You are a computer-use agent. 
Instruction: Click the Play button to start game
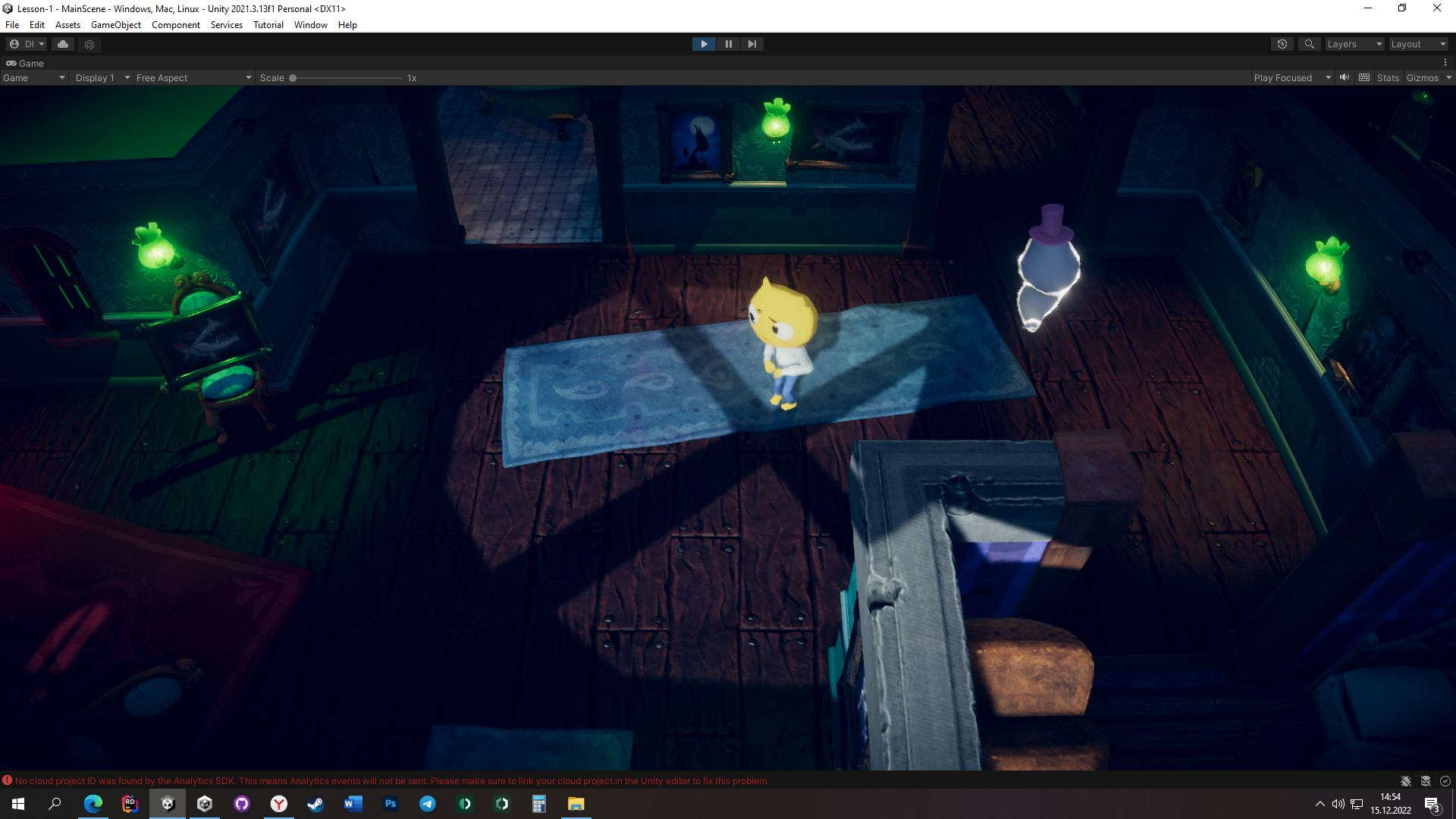[704, 44]
